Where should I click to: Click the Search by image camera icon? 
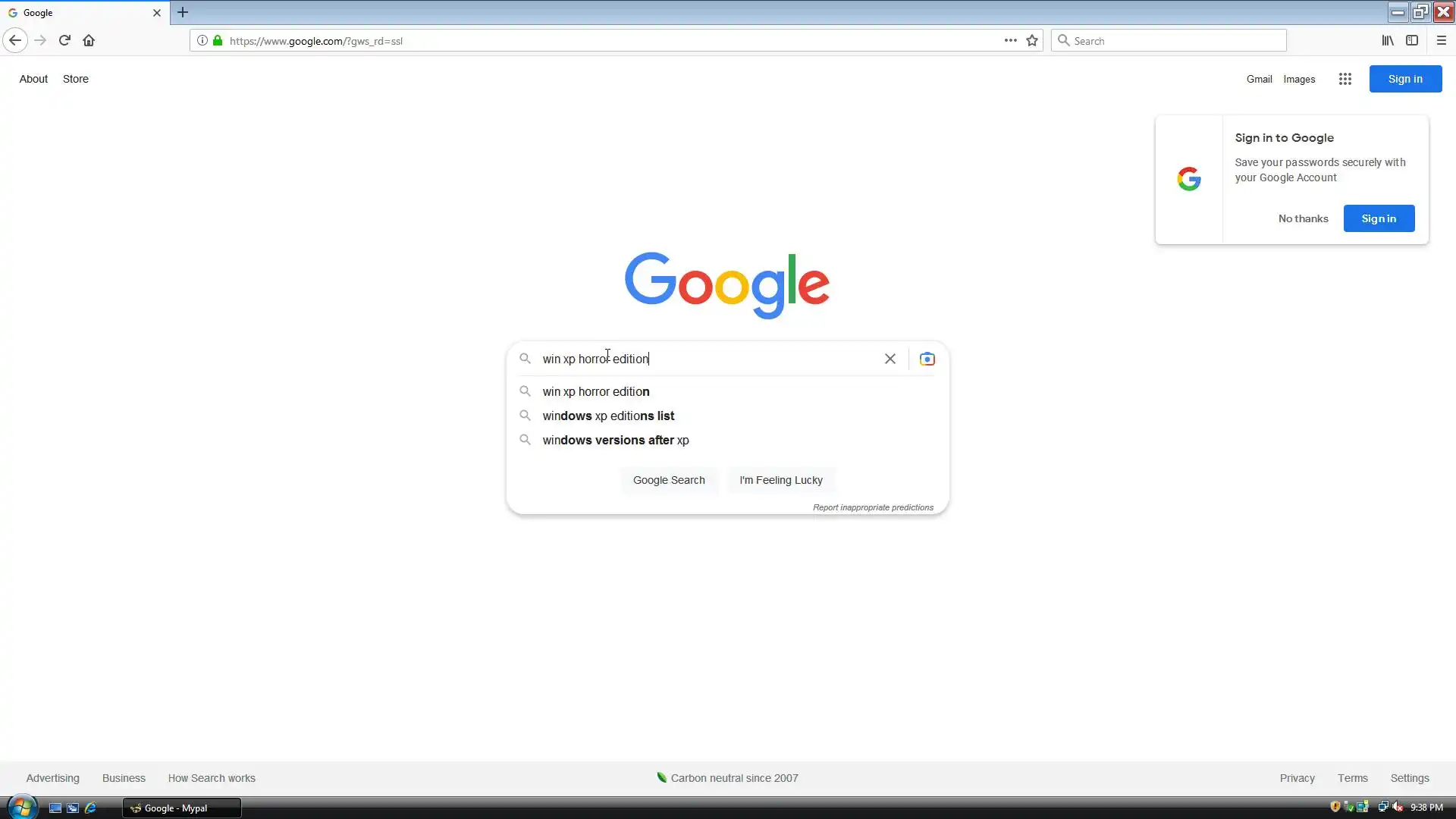927,359
